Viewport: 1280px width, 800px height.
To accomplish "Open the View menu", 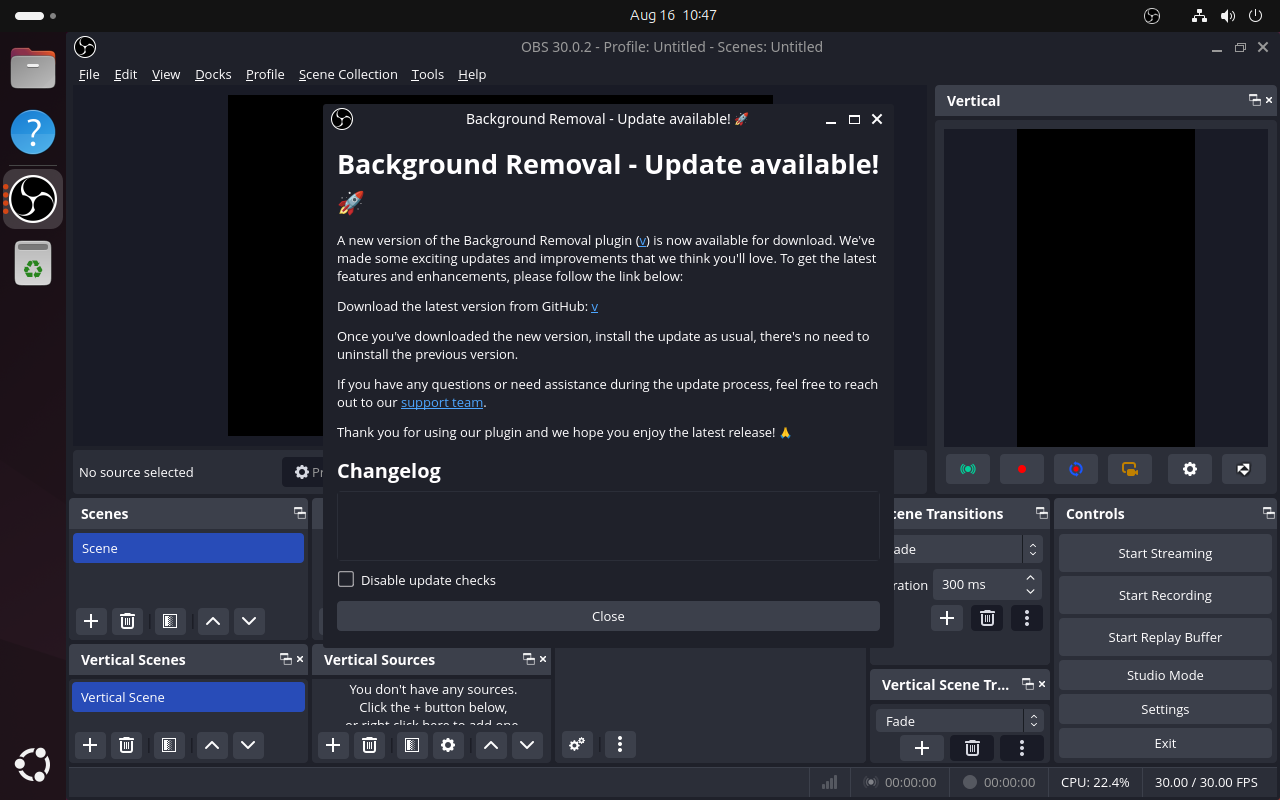I will click(166, 74).
